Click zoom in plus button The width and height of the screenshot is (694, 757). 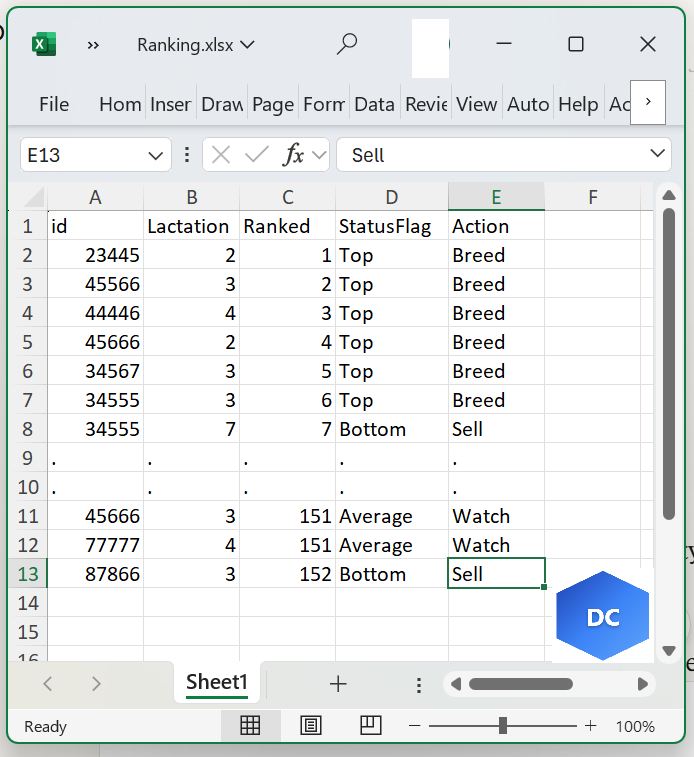tap(591, 726)
